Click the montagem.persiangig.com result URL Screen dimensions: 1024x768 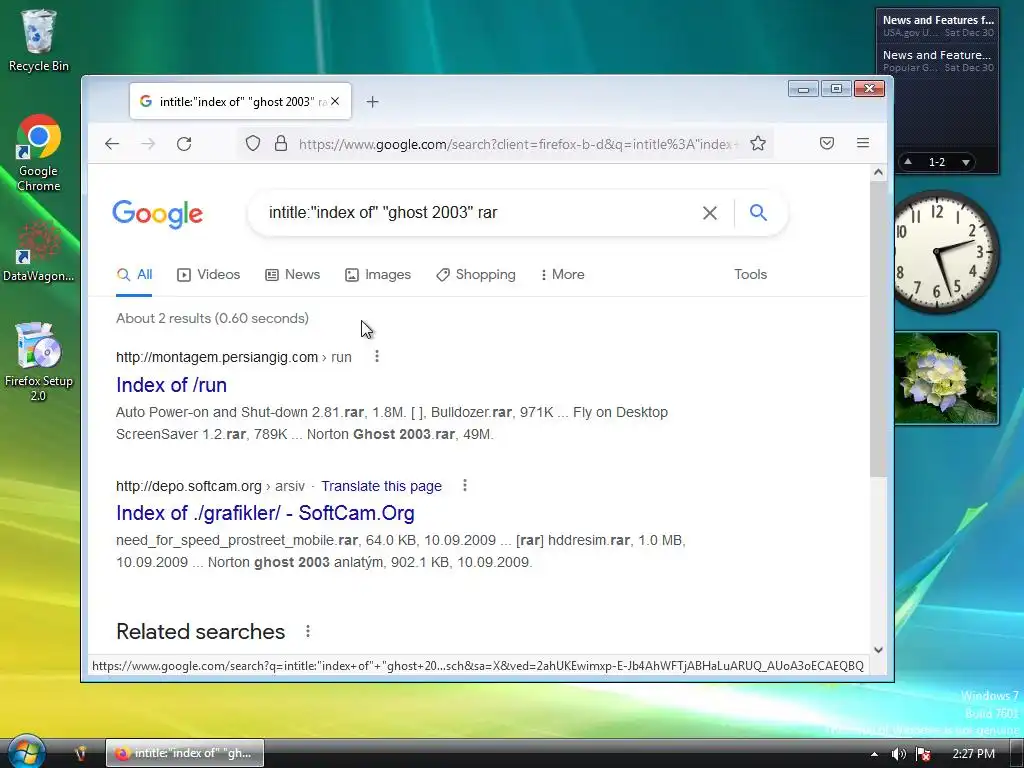click(234, 357)
